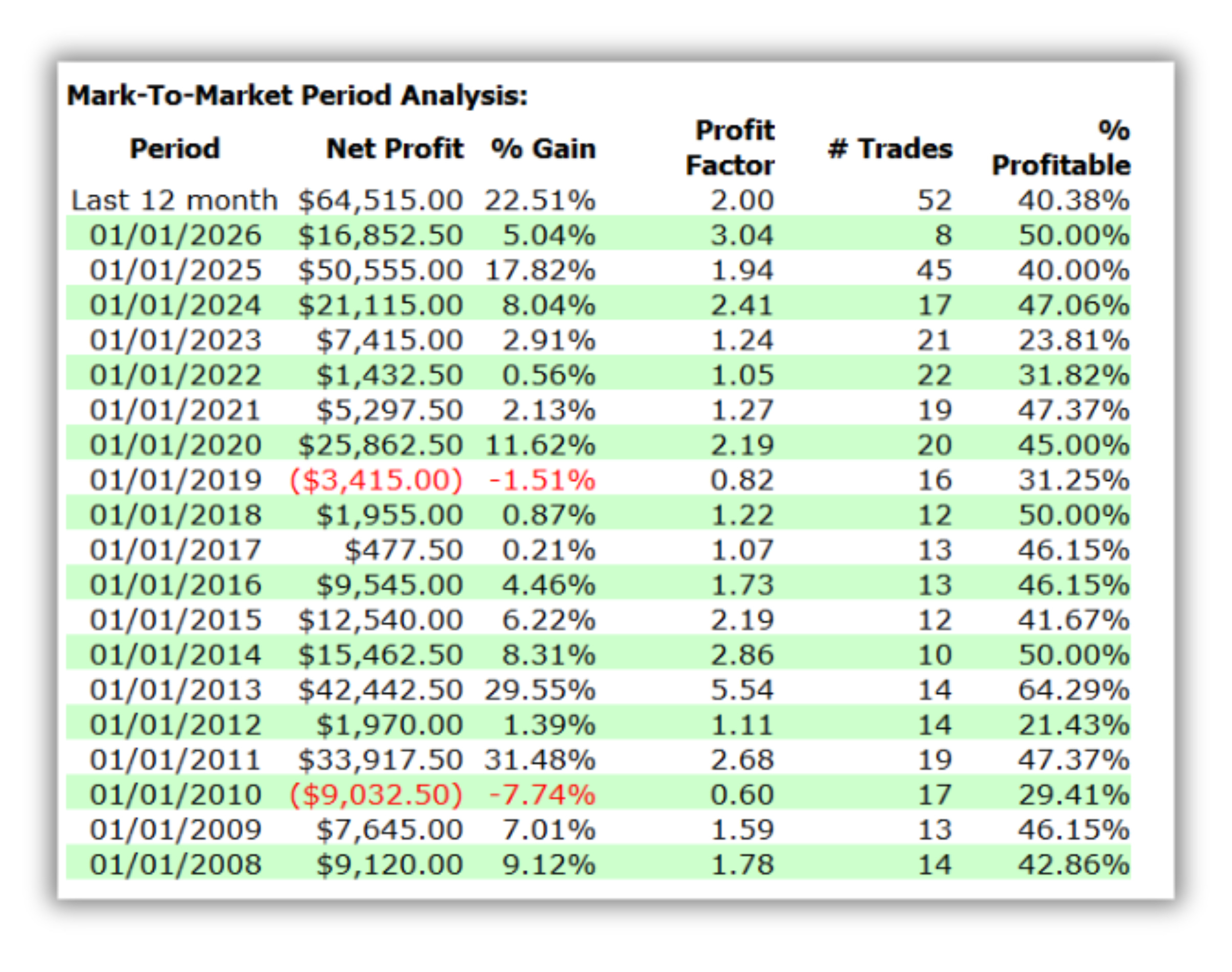Click the Mark-To-Market Period Analysis title

point(297,95)
